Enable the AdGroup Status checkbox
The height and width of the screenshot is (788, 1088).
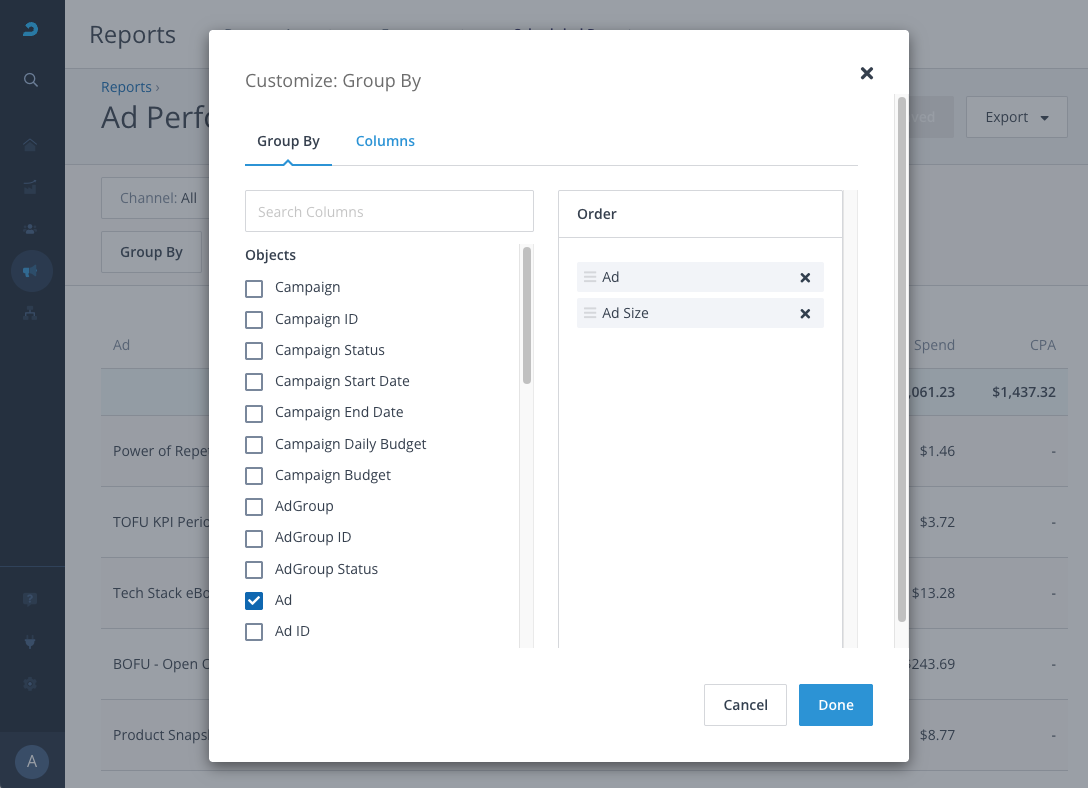254,570
